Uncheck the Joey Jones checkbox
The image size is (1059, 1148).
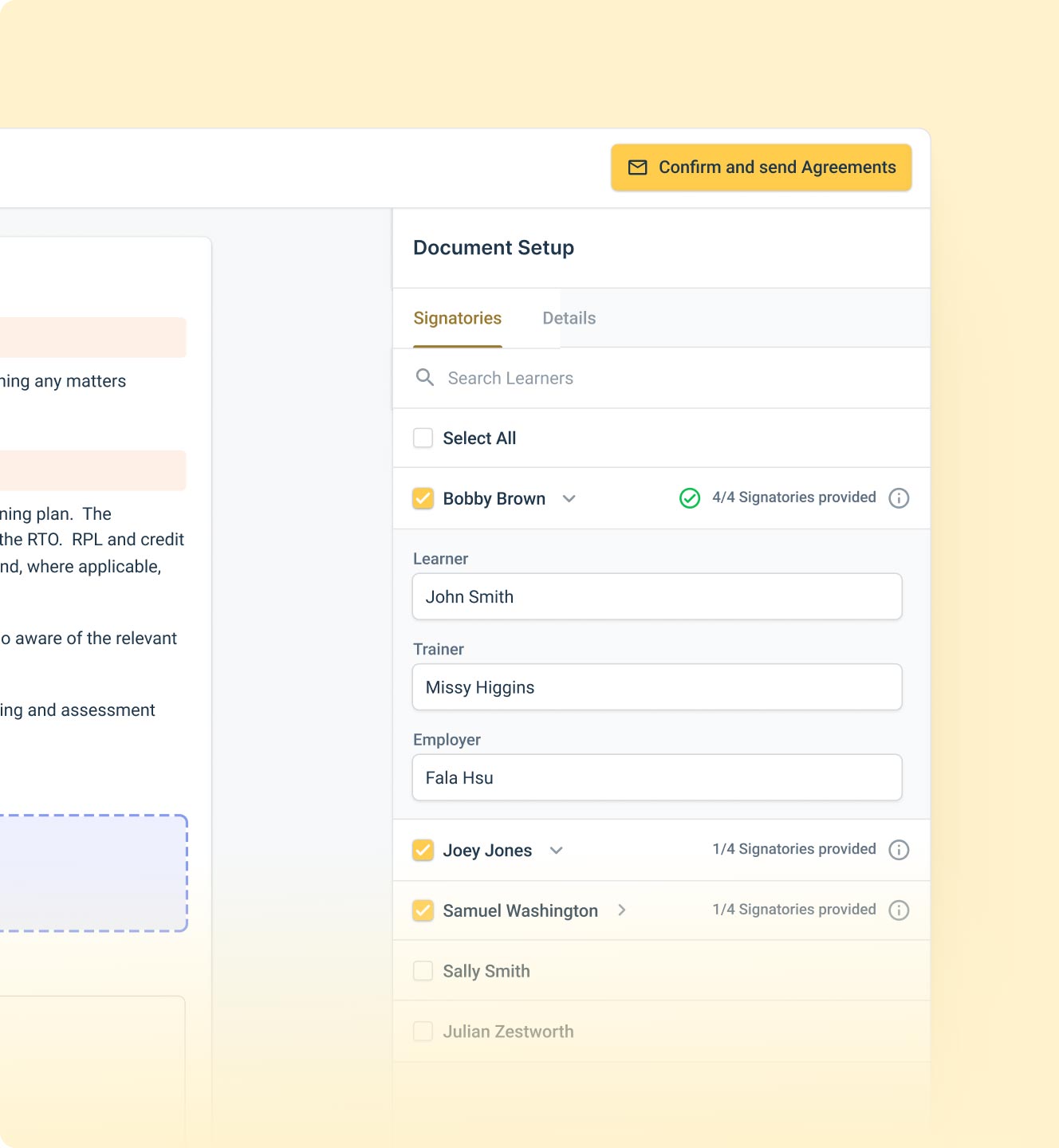pyautogui.click(x=423, y=850)
